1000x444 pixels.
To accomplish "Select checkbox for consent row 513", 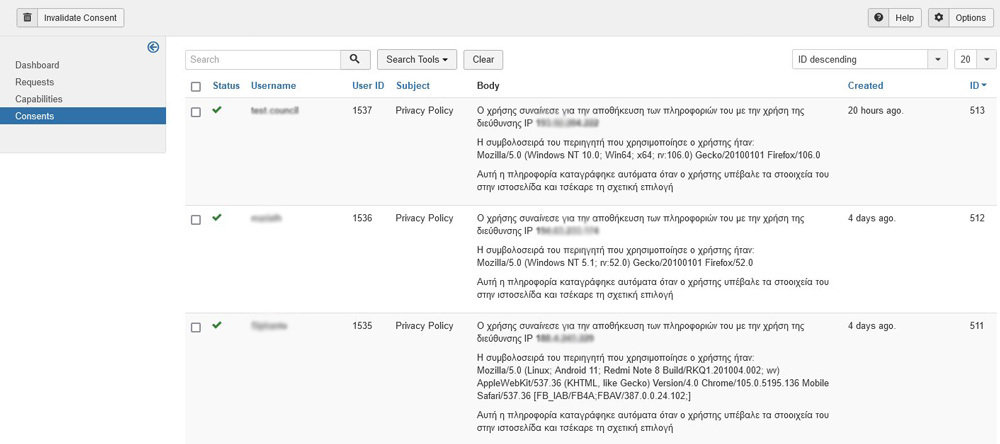I will 196,112.
